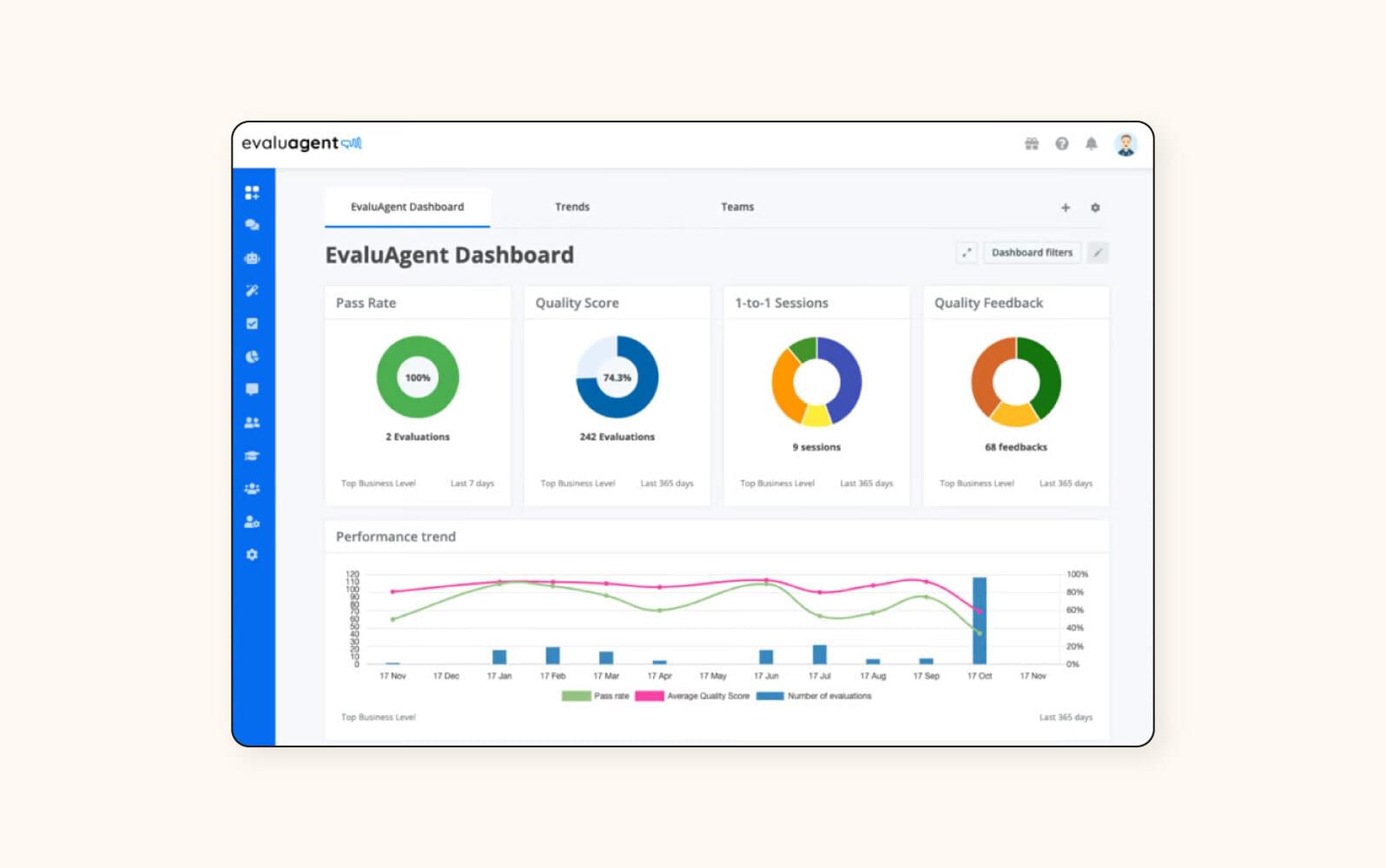Open the pie chart reporting sidebar icon
Image resolution: width=1386 pixels, height=868 pixels.
252,357
